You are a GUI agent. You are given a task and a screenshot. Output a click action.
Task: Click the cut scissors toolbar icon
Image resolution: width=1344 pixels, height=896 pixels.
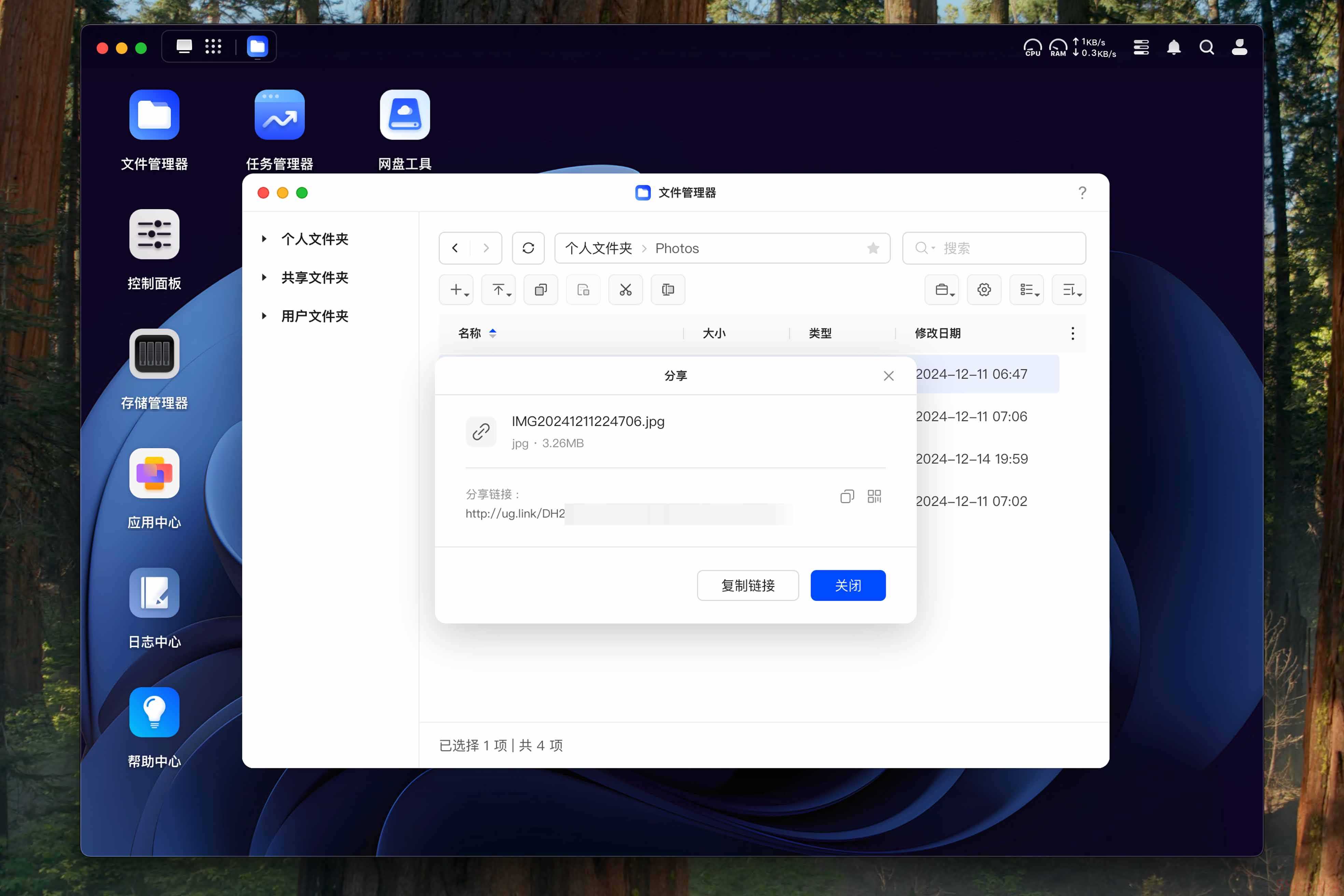pos(625,290)
